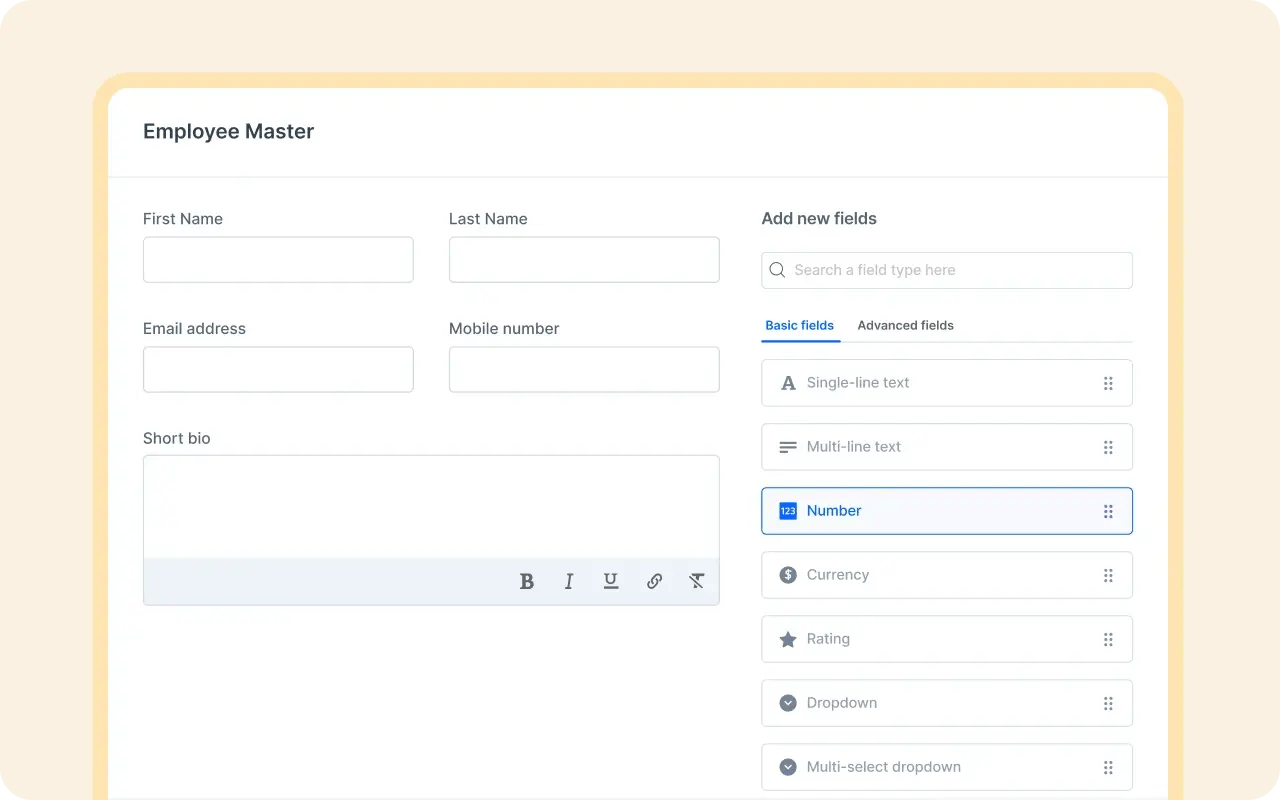The image size is (1280, 800).
Task: Grab the drag handle on Single-line text
Action: (1108, 383)
